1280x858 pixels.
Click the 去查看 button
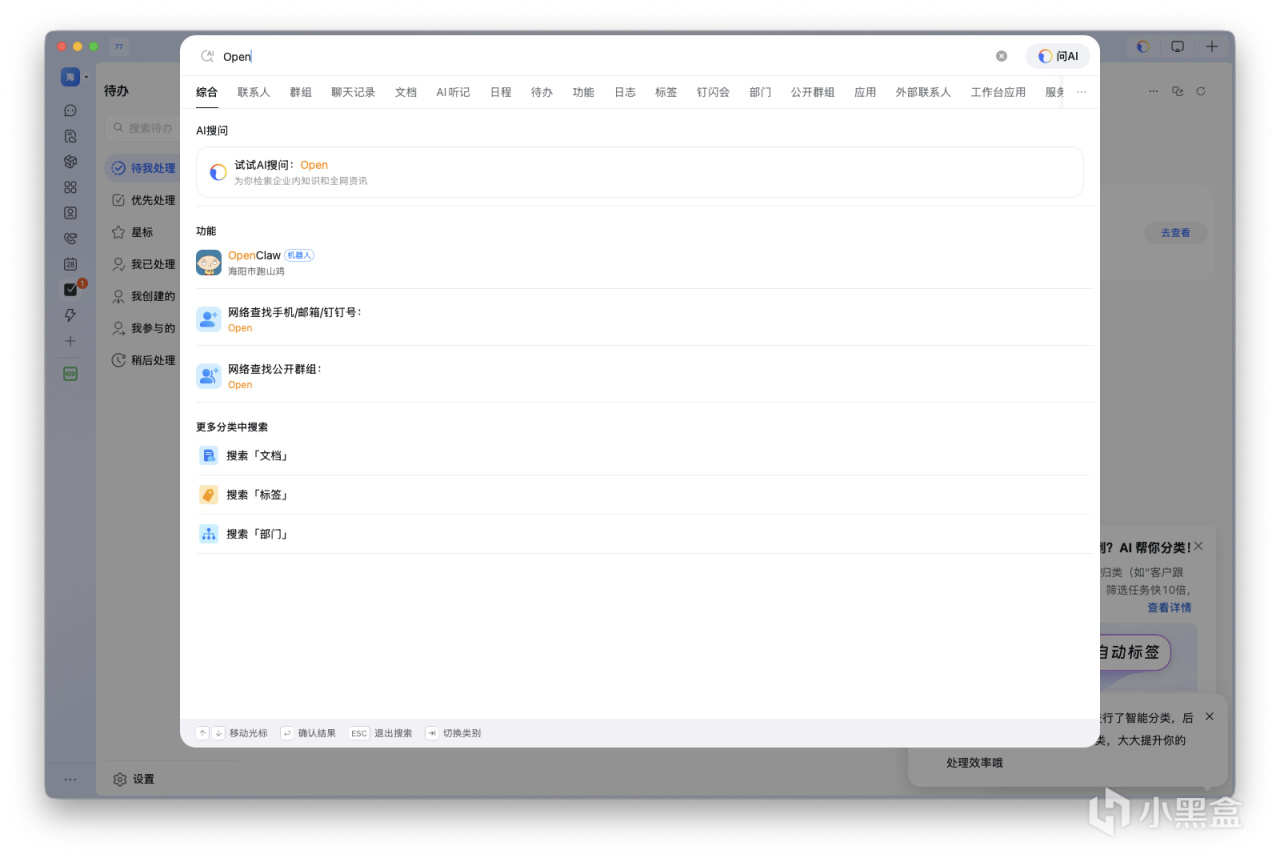click(1176, 233)
